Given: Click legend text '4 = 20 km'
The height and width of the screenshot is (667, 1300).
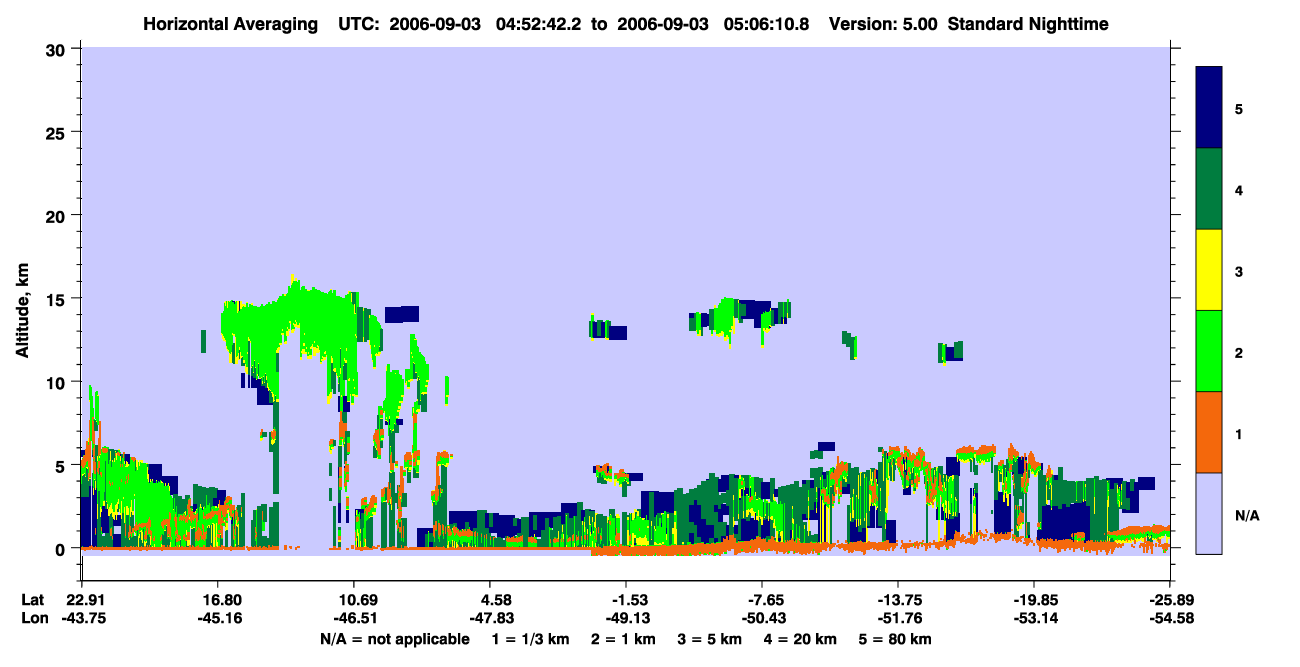Looking at the screenshot, I should [802, 639].
